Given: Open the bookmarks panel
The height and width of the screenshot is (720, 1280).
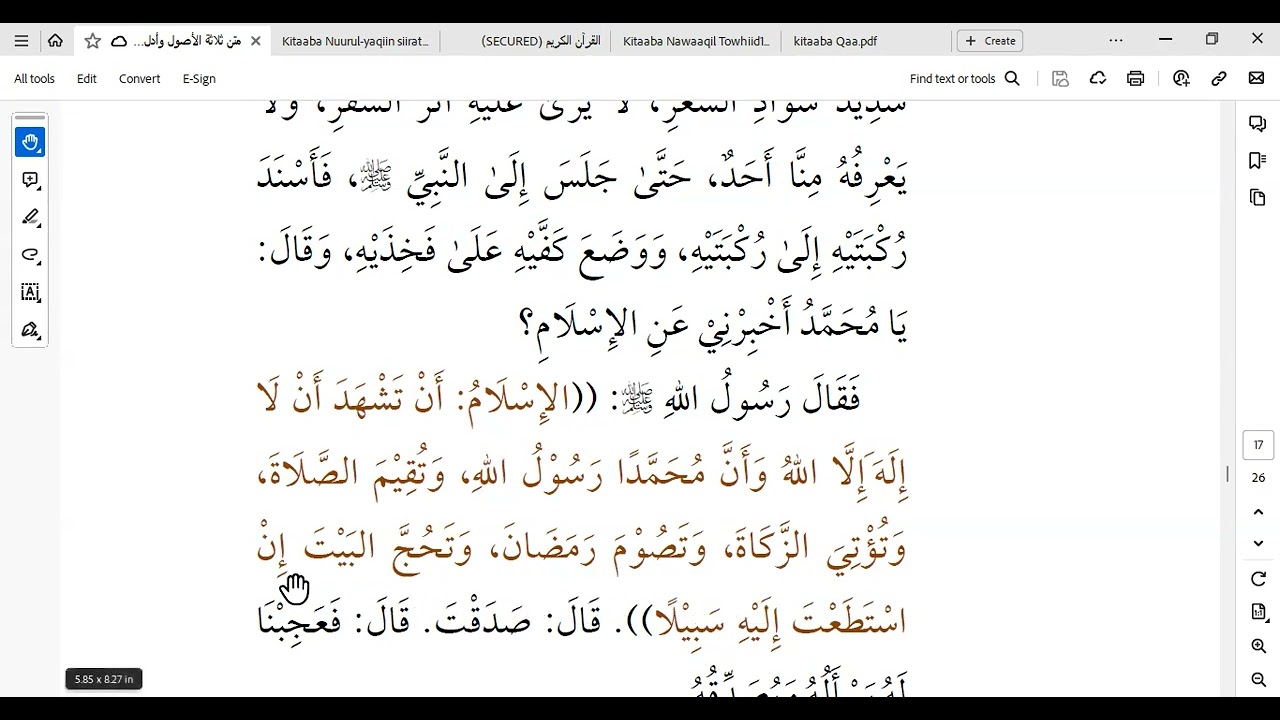Looking at the screenshot, I should pyautogui.click(x=1258, y=161).
